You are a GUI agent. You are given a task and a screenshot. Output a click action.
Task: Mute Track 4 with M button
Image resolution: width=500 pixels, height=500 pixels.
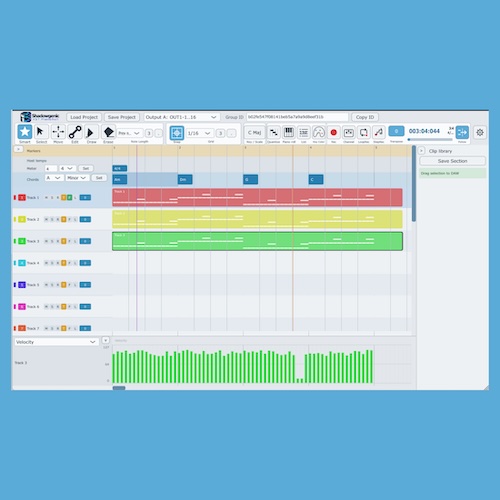point(46,263)
